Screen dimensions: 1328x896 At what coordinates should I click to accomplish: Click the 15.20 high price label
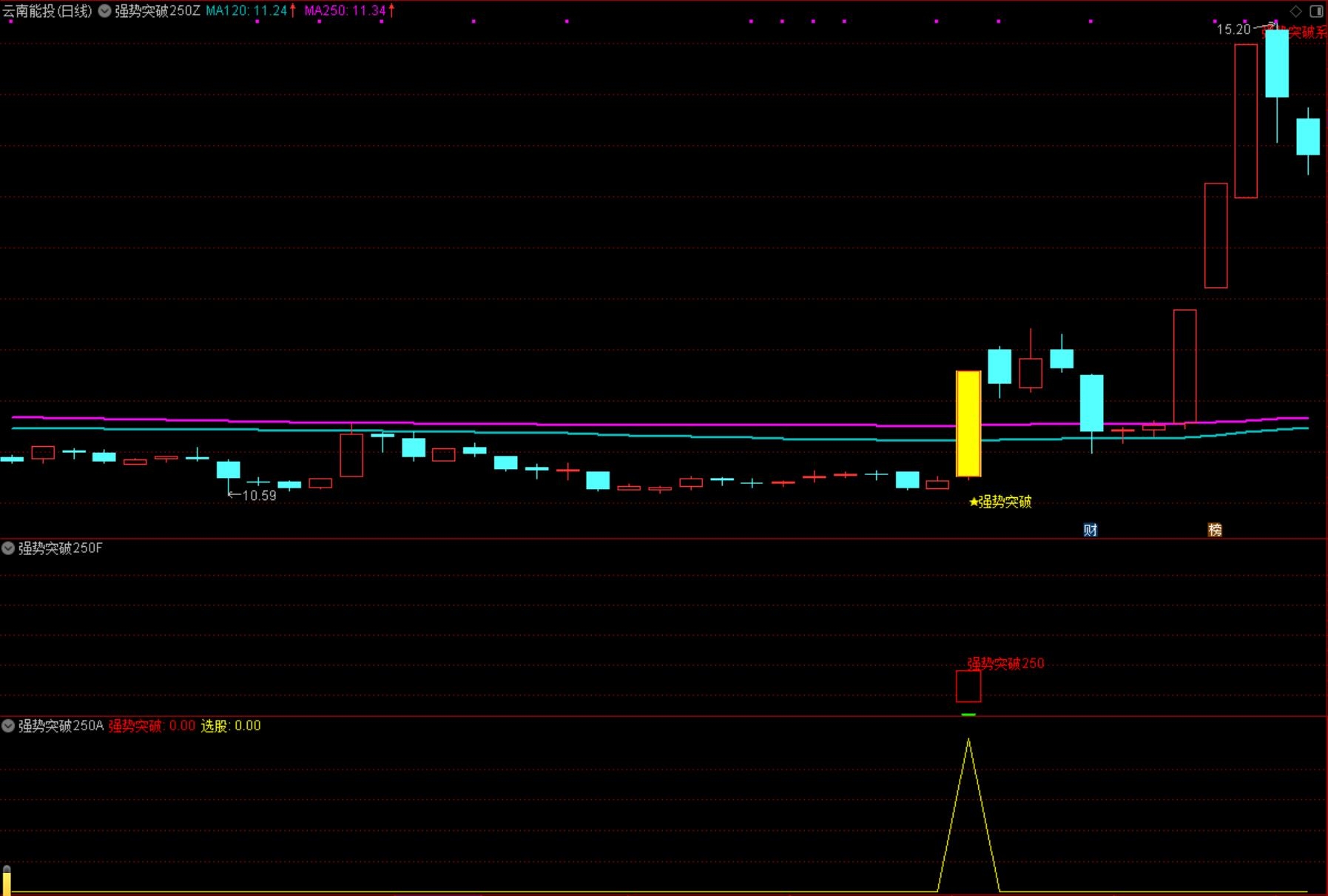1234,30
